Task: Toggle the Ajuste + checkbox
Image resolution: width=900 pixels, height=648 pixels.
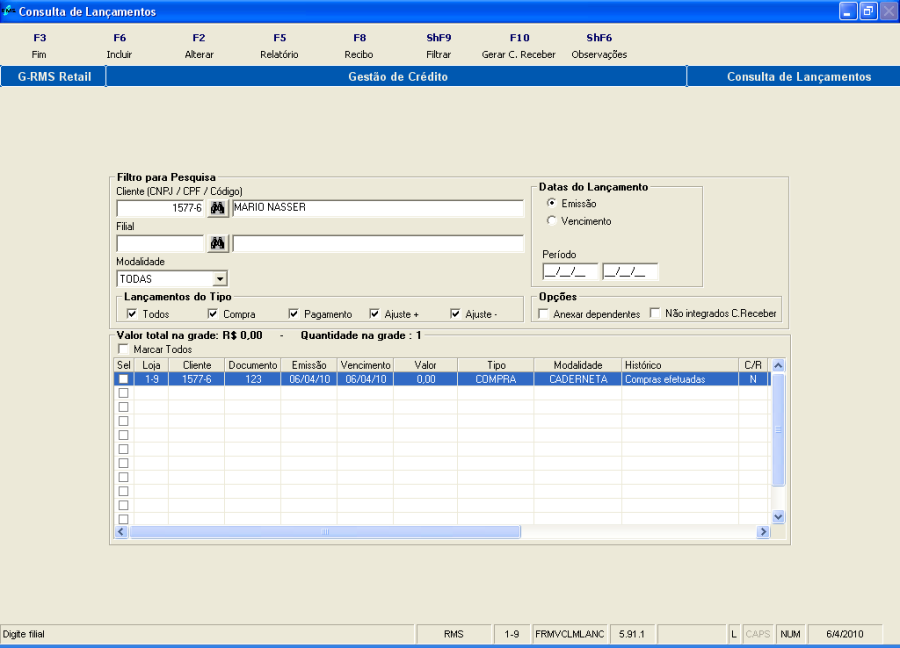Action: pos(375,314)
